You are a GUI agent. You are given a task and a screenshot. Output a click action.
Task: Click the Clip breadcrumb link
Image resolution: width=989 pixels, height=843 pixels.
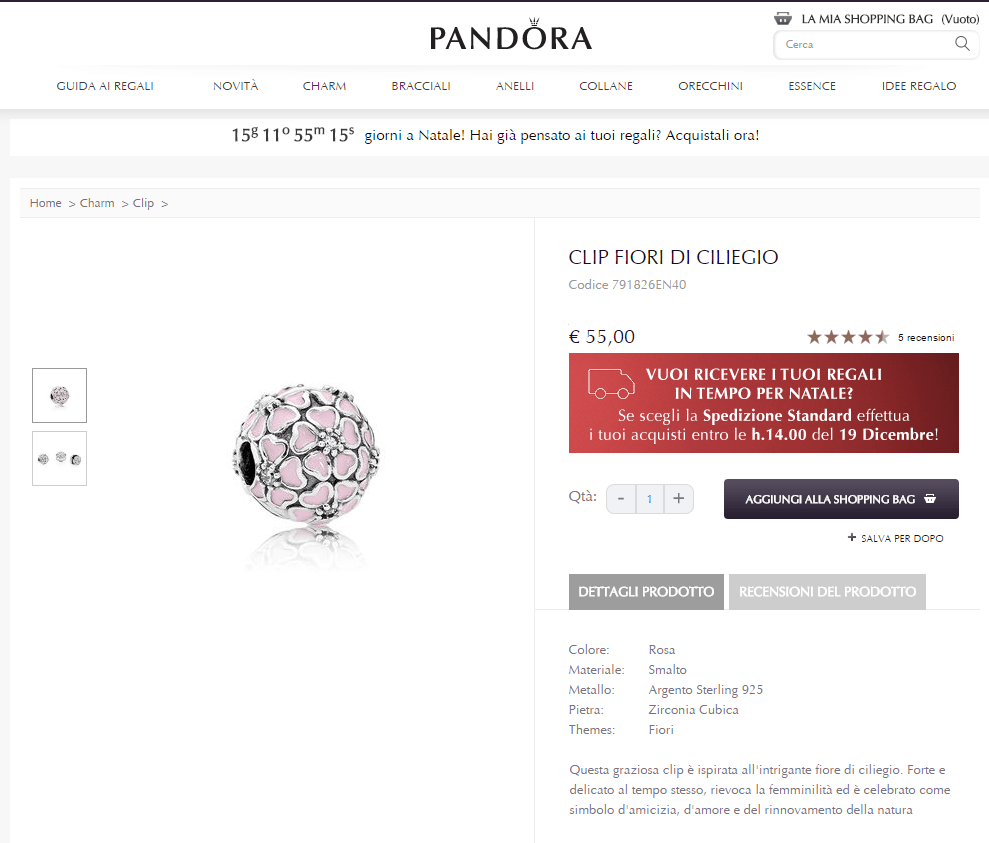point(143,203)
